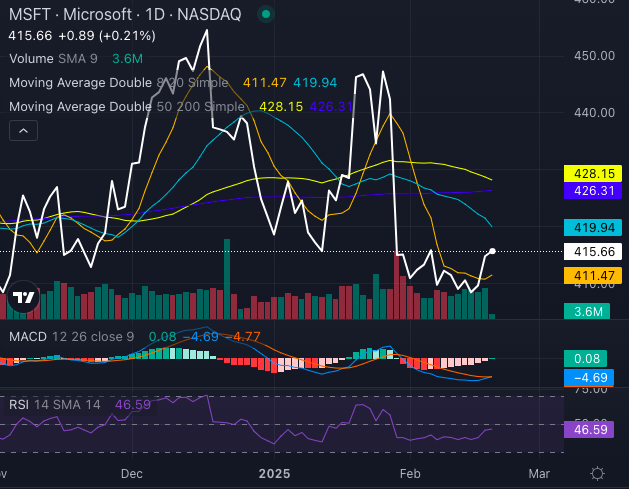Collapse the indicator legend with arrow button
Image resolution: width=629 pixels, height=489 pixels.
(x=23, y=130)
